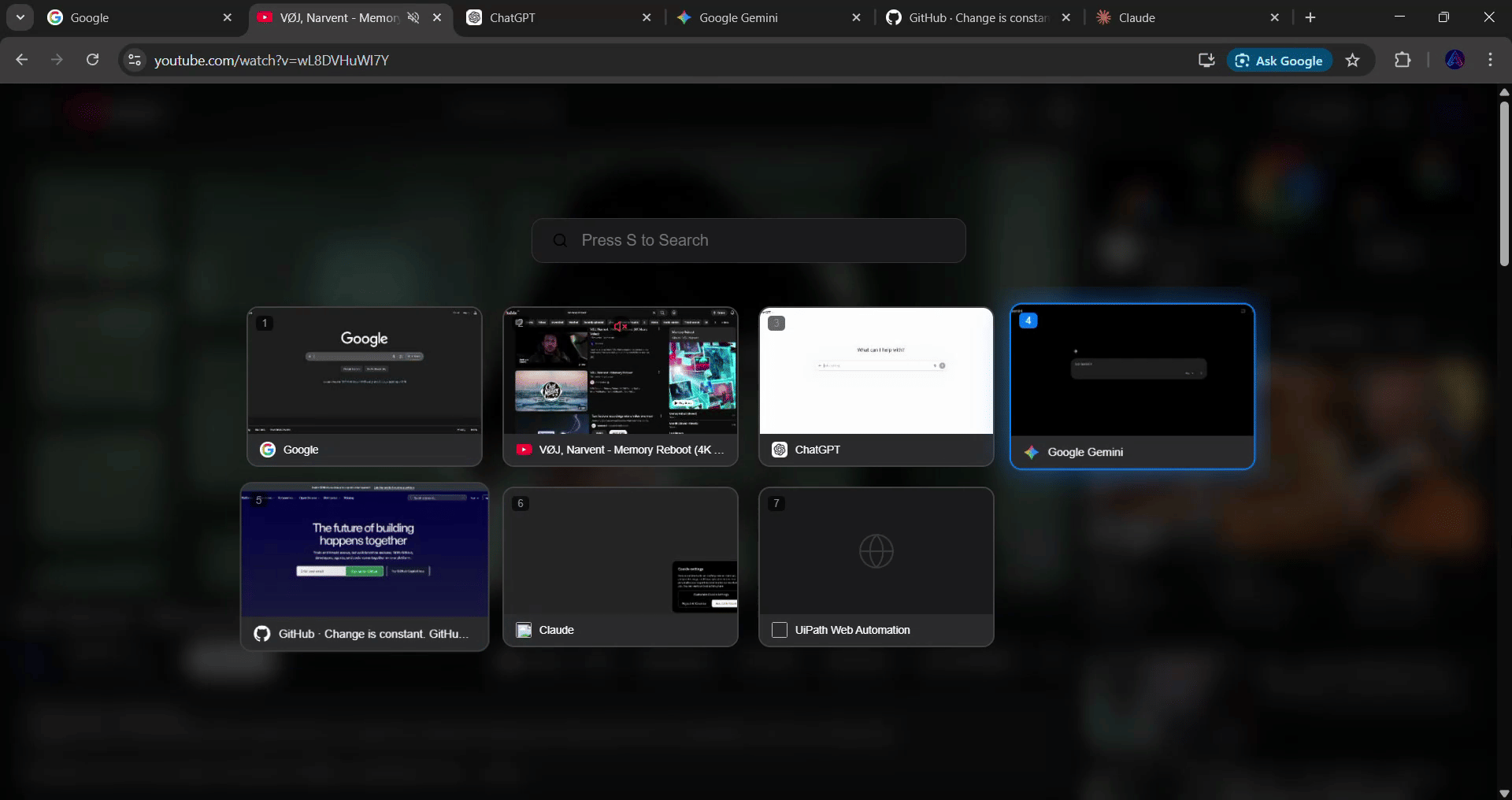The image size is (1512, 800).
Task: Expand the tab search dropdown arrow
Action: pyautogui.click(x=20, y=17)
